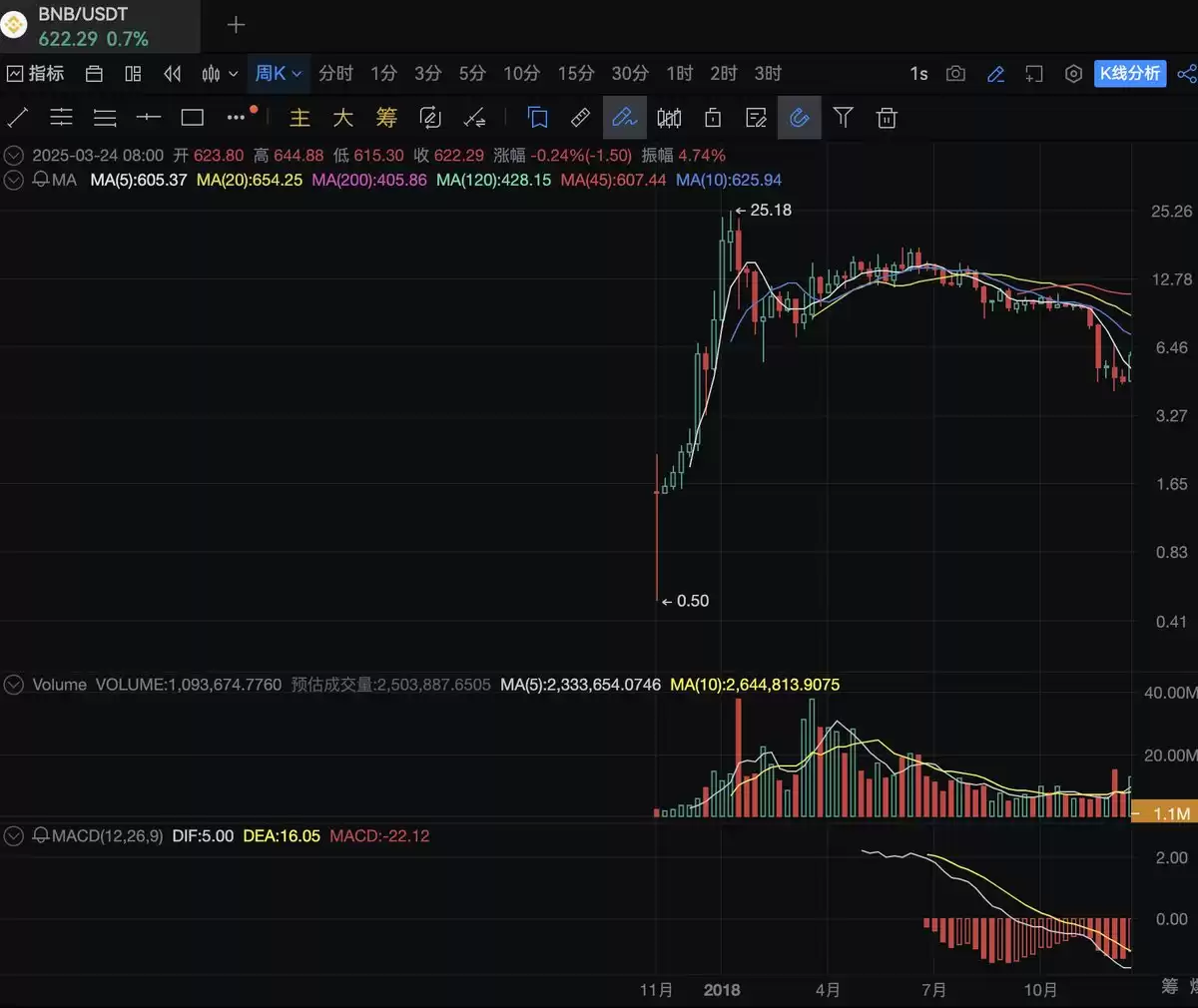Collapse the Volume panel chevron

click(14, 685)
